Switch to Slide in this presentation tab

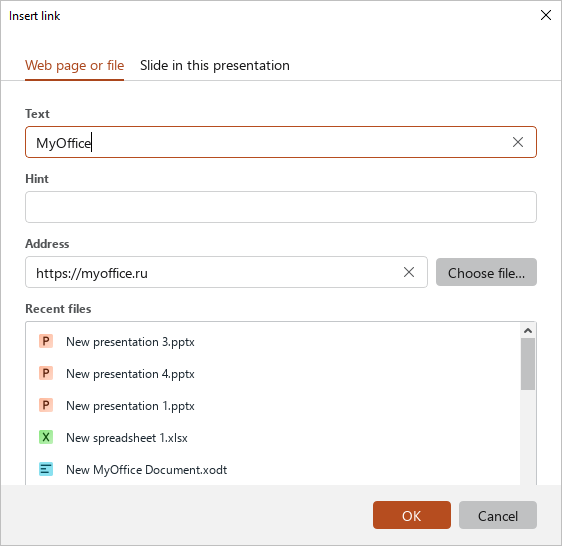pyautogui.click(x=215, y=66)
